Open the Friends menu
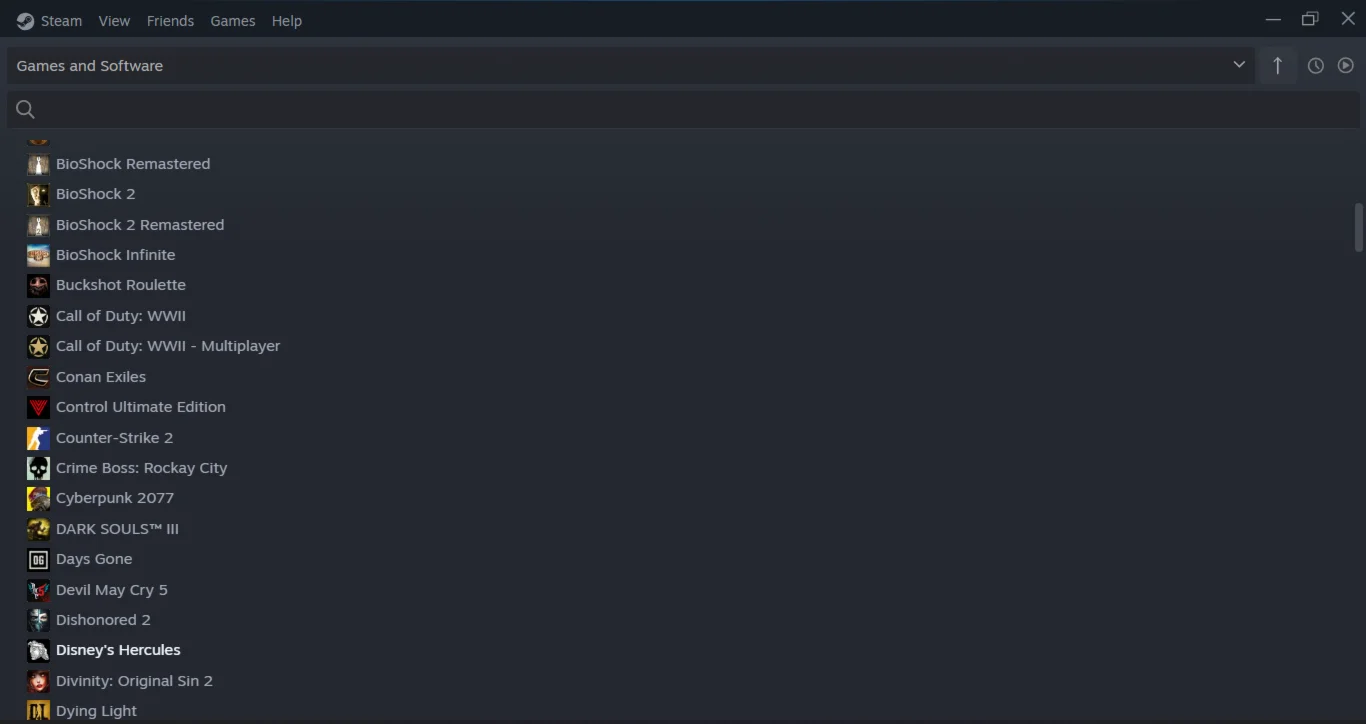Screen dimensions: 1366x724 point(170,21)
